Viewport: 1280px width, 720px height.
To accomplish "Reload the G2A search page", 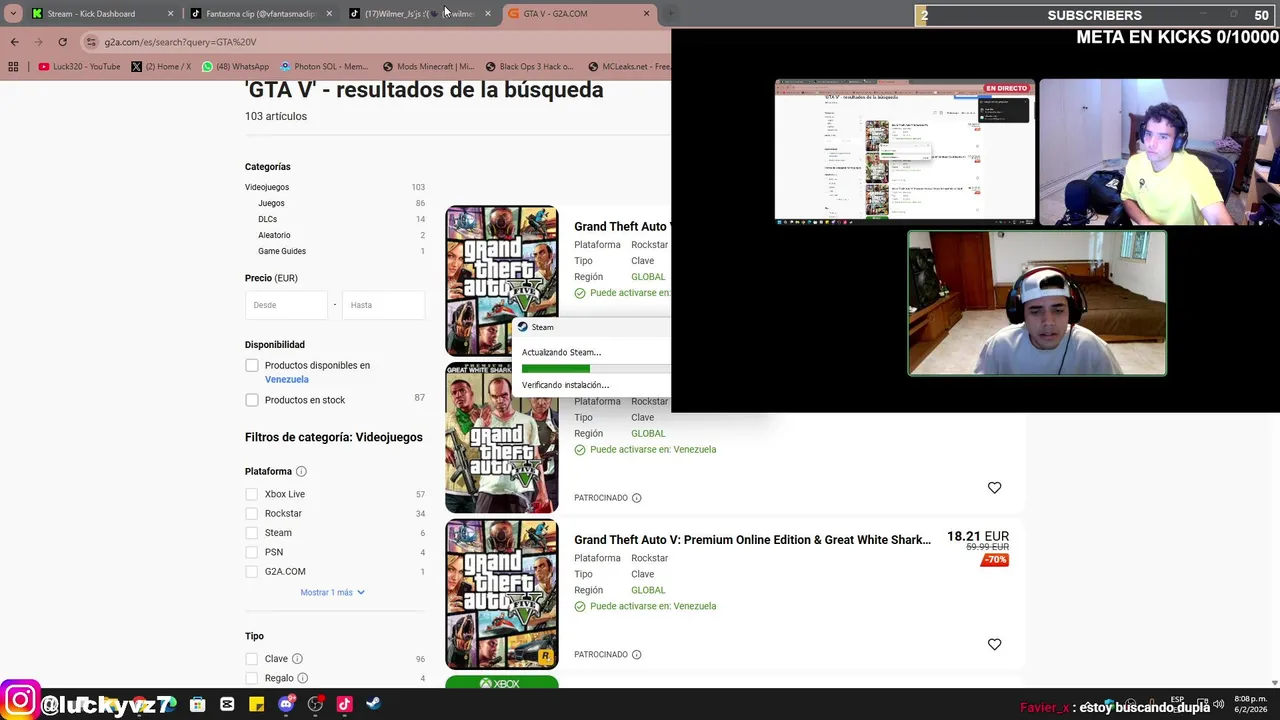I will coord(62,42).
